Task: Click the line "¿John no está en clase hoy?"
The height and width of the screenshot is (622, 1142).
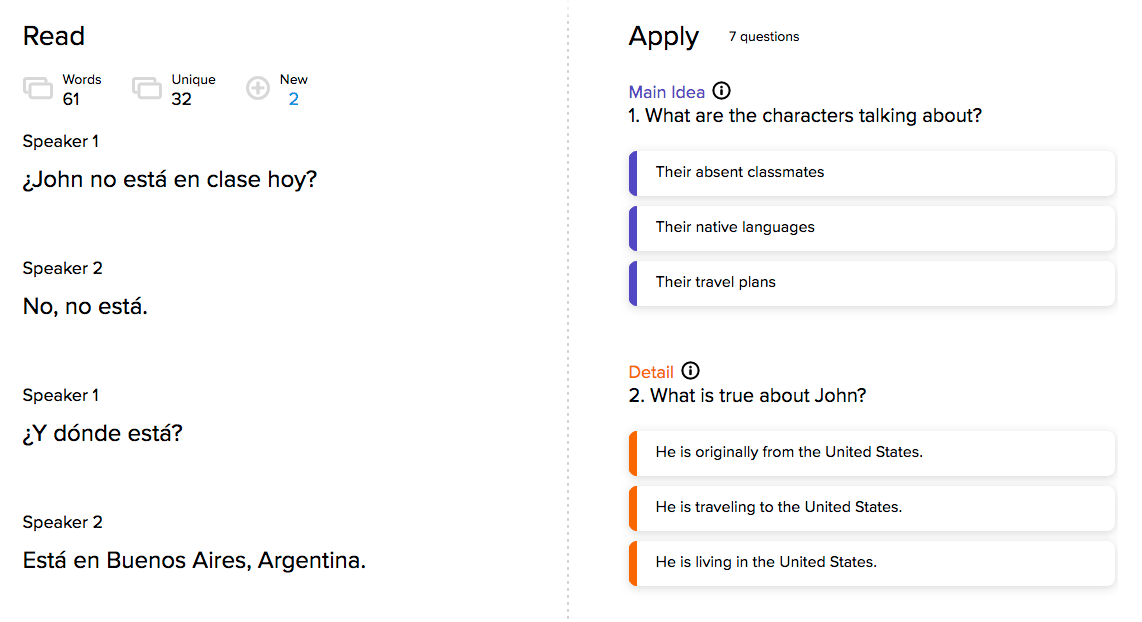Action: click(170, 180)
